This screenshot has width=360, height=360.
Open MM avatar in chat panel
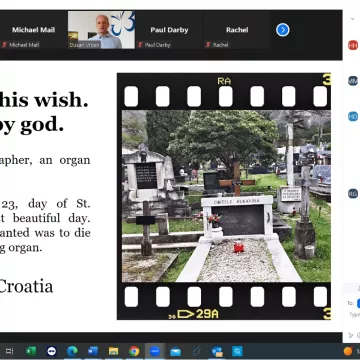353,81
